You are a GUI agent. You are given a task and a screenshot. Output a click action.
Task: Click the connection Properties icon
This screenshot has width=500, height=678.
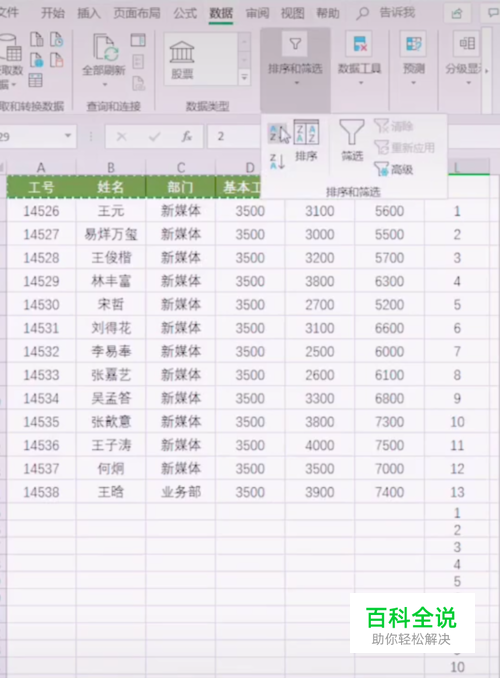[x=138, y=61]
